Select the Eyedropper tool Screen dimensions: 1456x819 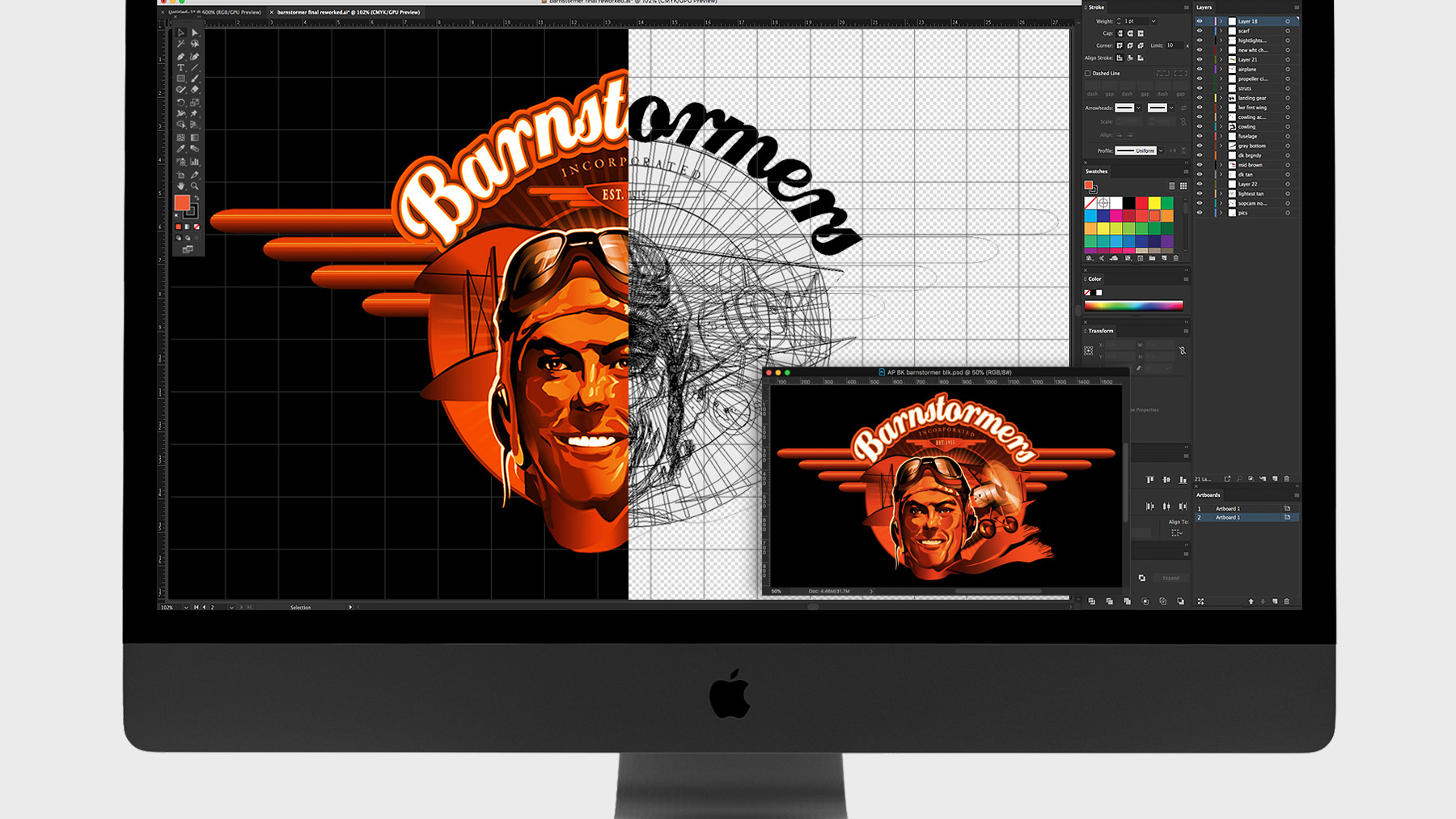click(181, 149)
